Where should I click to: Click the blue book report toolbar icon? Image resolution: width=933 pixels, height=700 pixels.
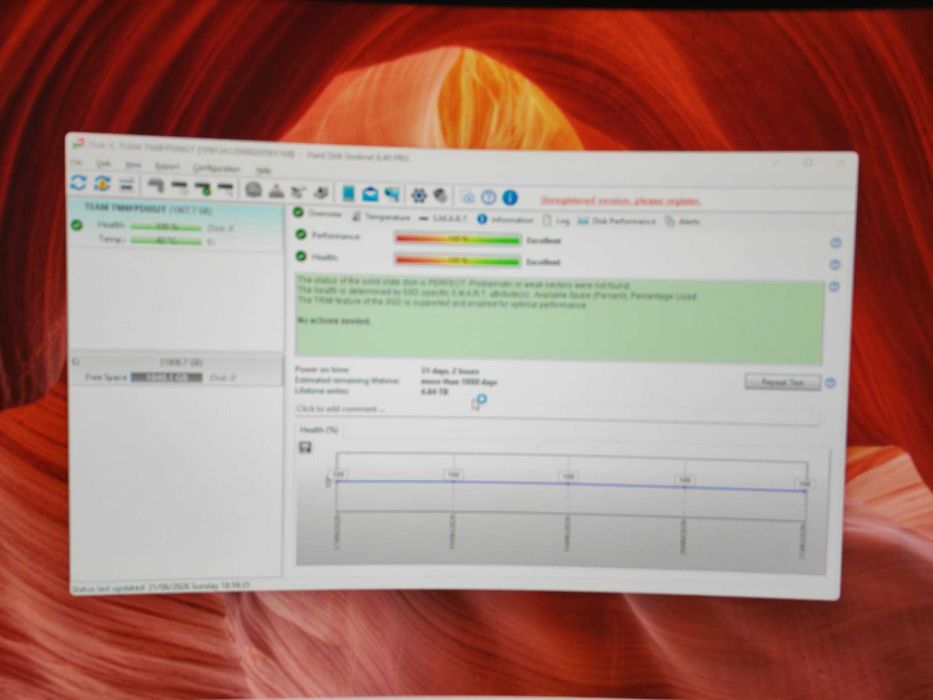349,193
